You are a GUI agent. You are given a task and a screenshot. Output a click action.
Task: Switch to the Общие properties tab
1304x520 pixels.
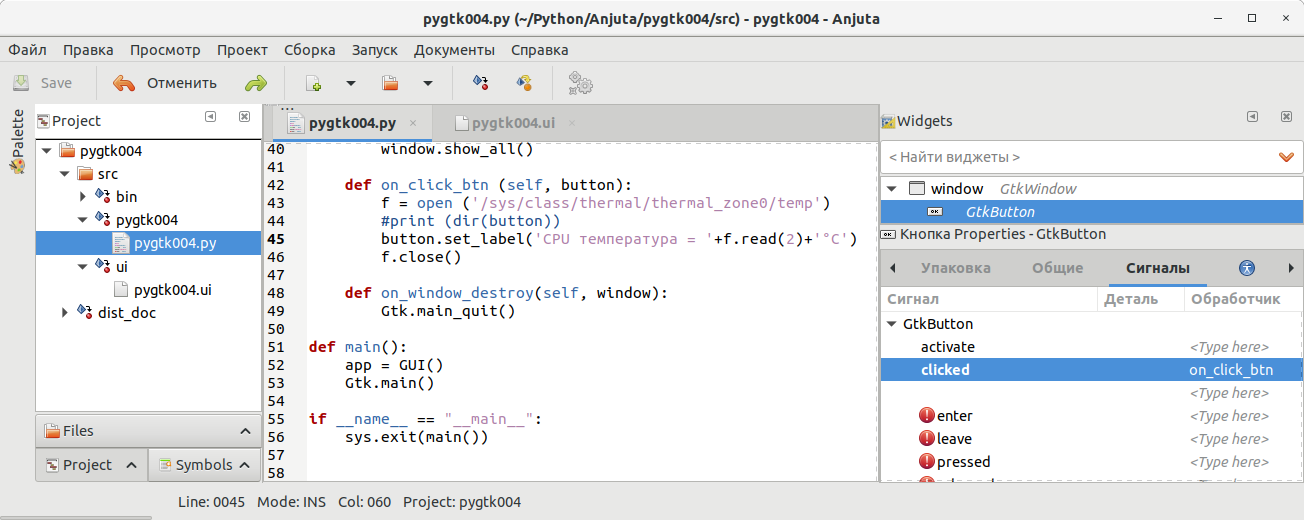(1058, 268)
